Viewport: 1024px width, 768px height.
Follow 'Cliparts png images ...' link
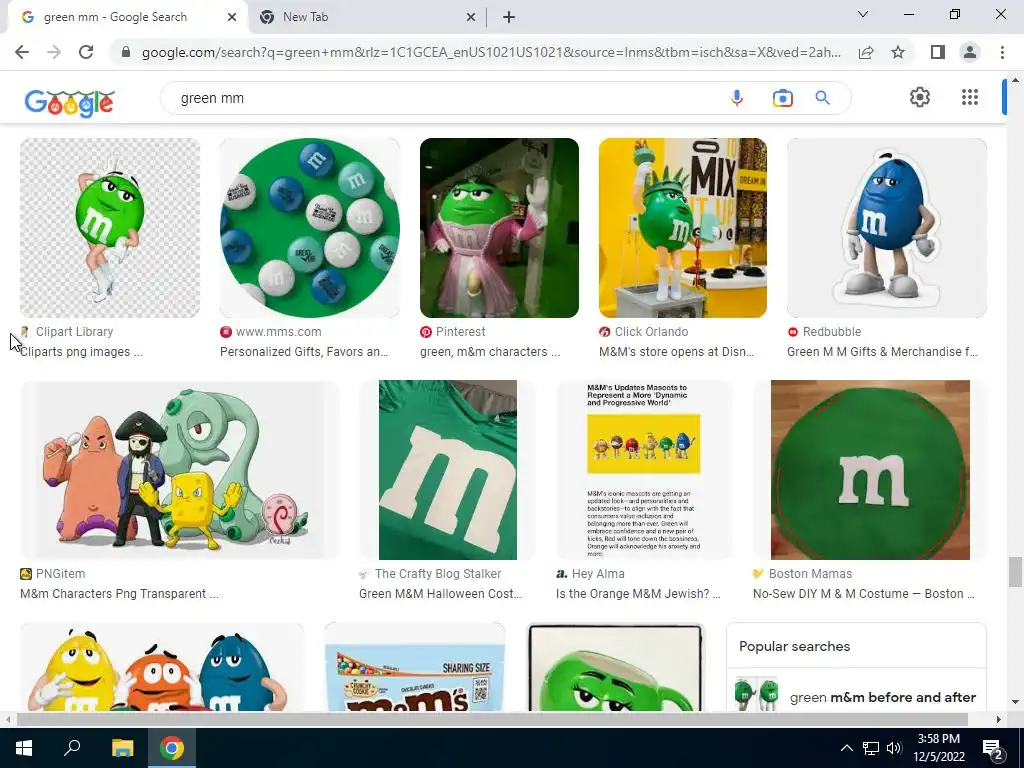(82, 351)
